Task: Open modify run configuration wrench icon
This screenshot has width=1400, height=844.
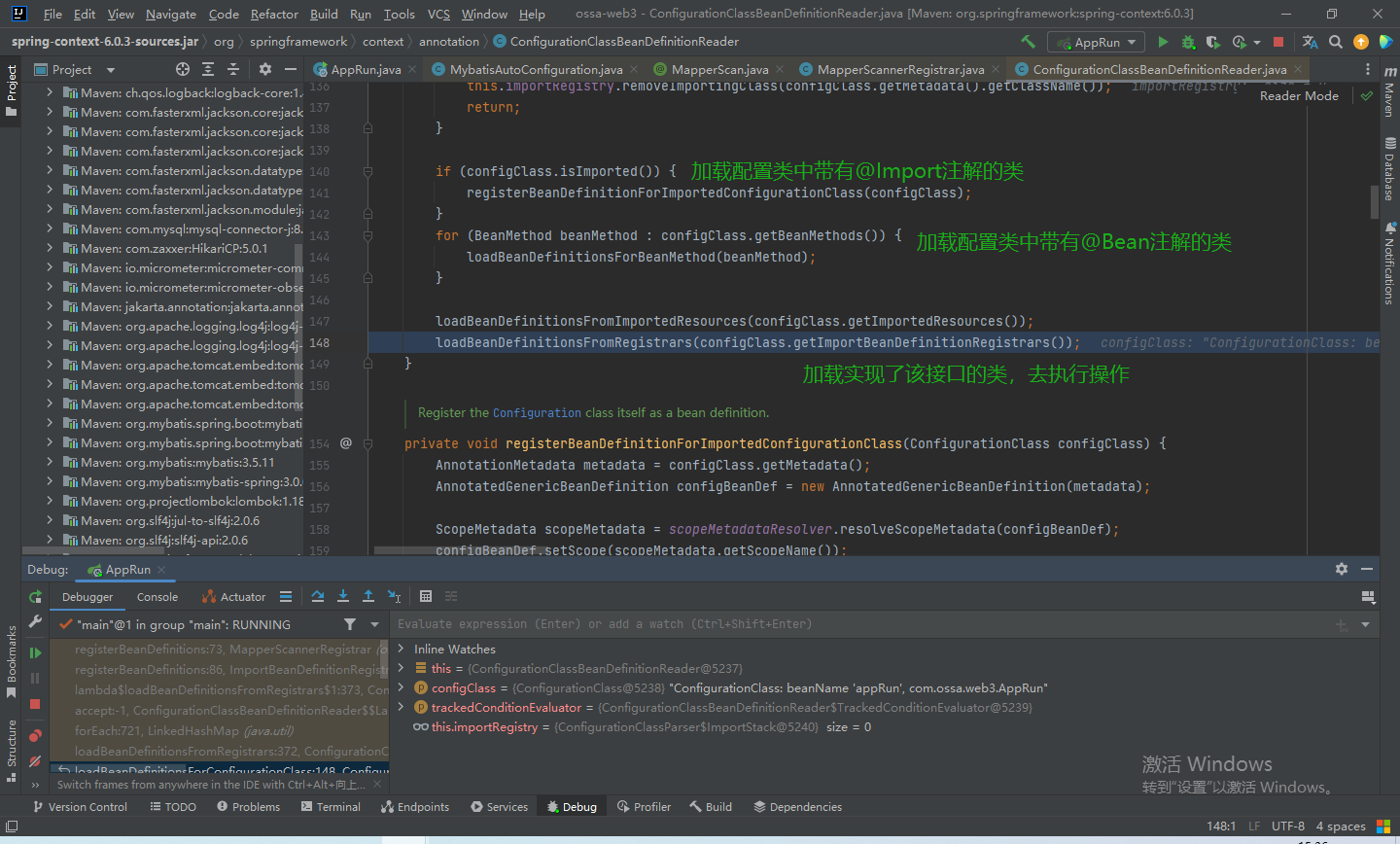Action: pyautogui.click(x=36, y=621)
